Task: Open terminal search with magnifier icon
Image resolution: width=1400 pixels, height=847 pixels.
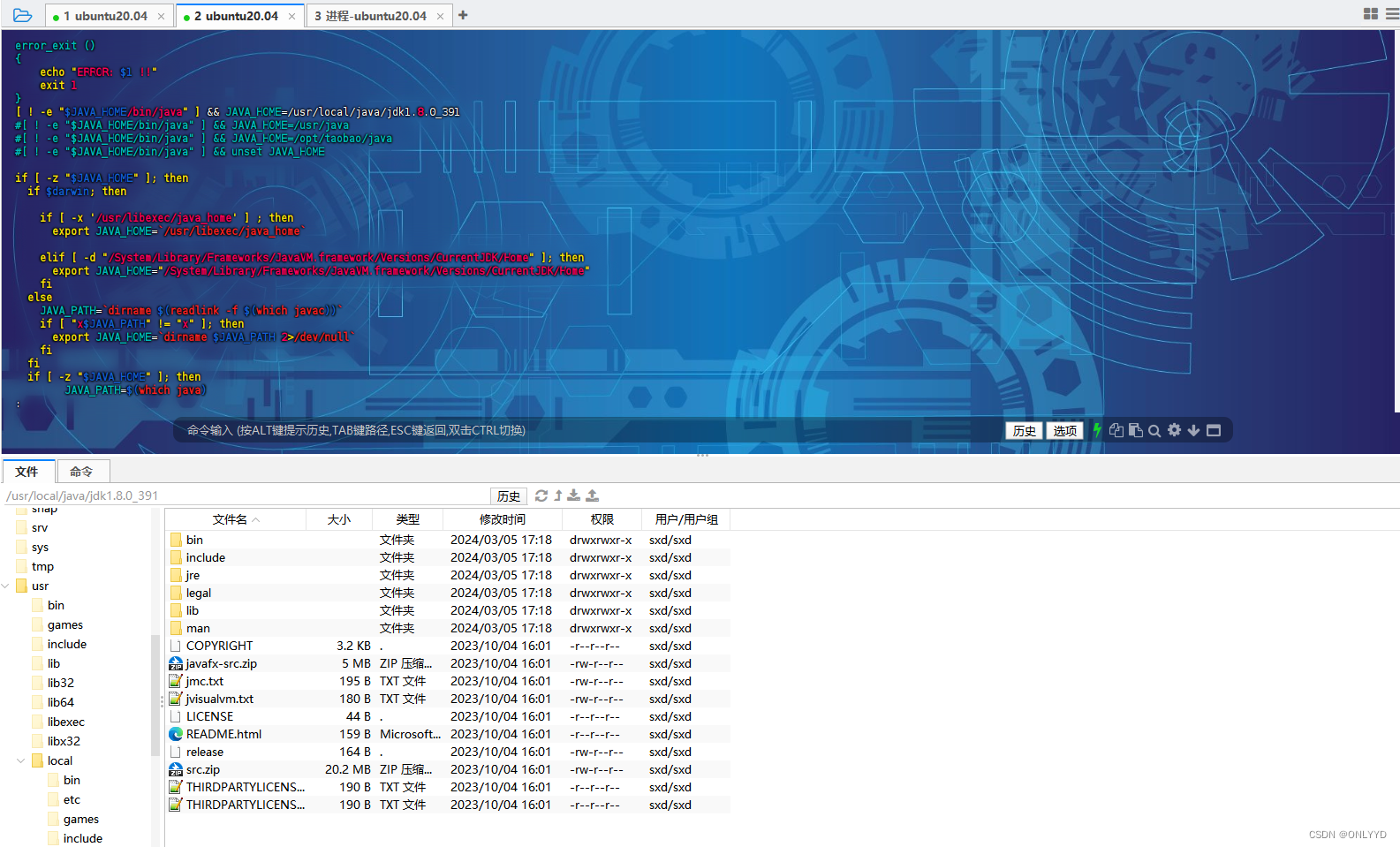Action: 1154,431
